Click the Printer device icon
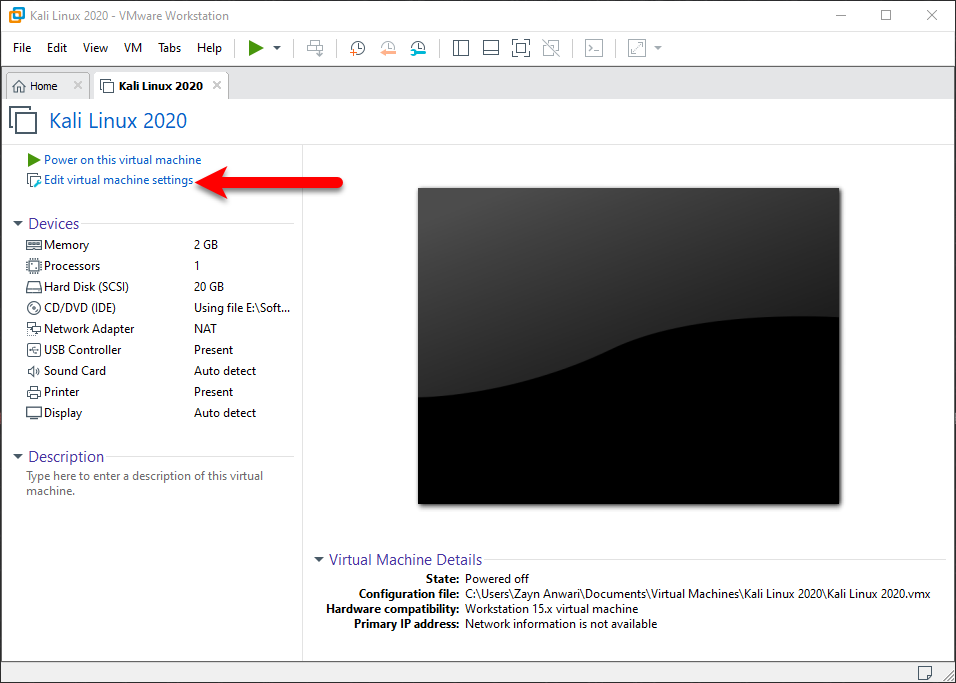956x683 pixels. point(34,392)
